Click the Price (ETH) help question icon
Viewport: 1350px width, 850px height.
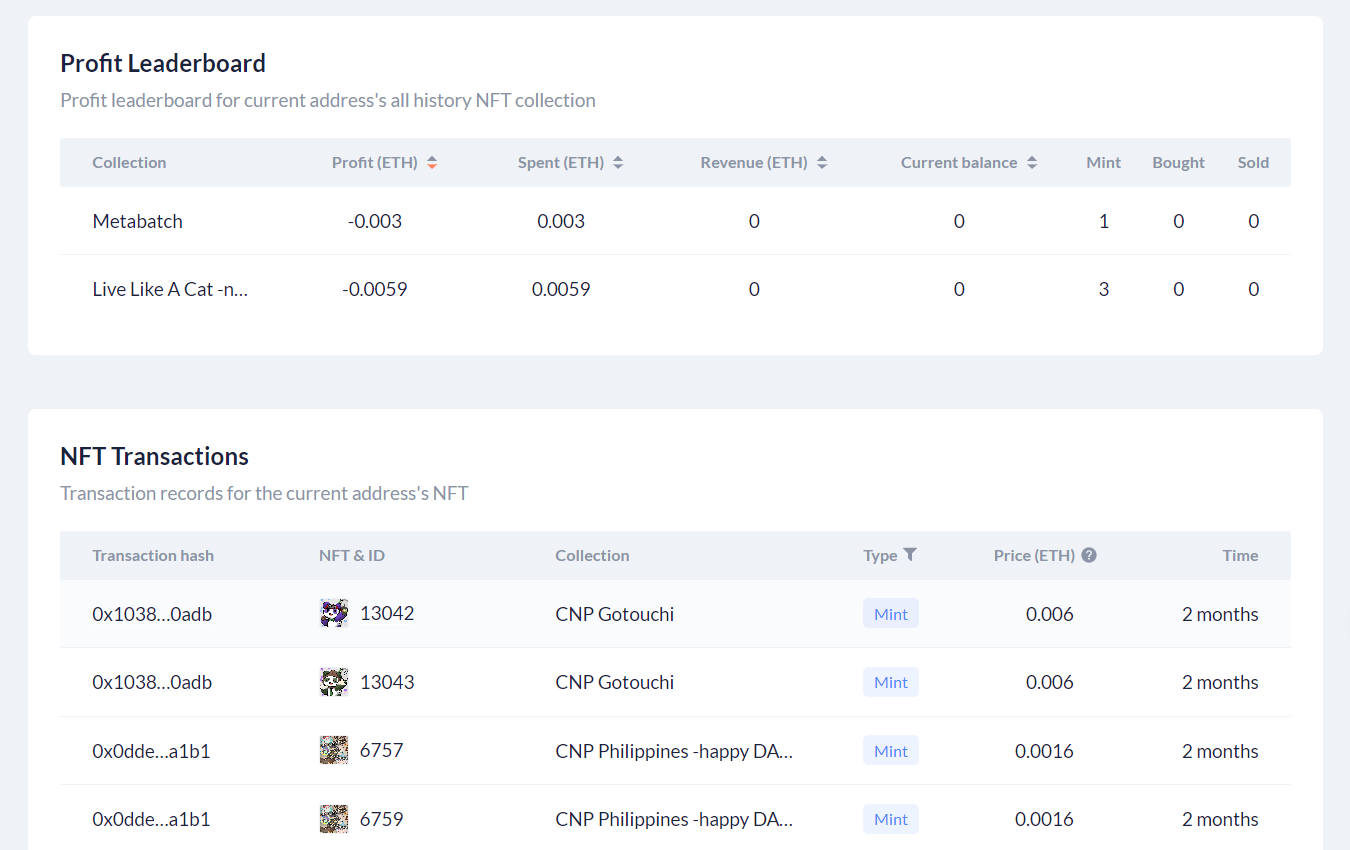[x=1089, y=555]
